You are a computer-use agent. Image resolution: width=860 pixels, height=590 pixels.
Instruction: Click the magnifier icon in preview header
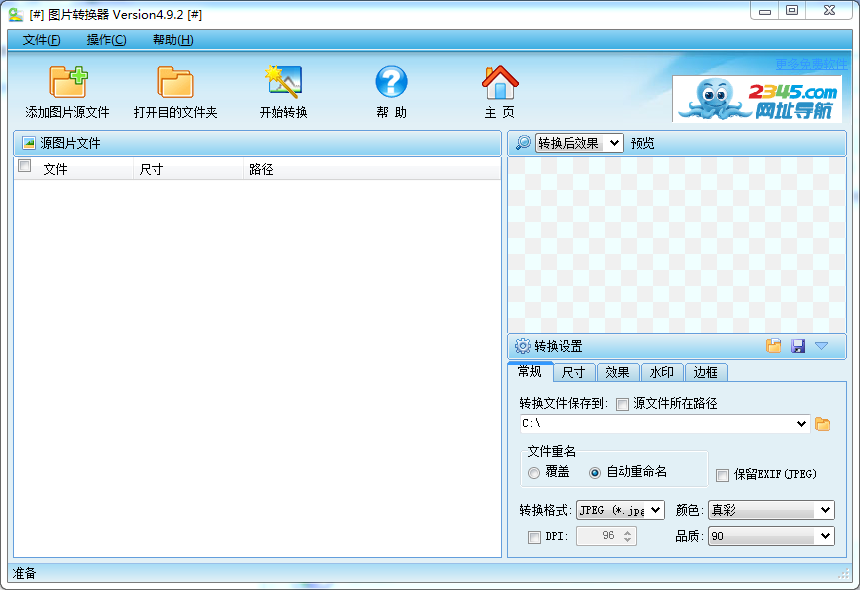point(523,143)
